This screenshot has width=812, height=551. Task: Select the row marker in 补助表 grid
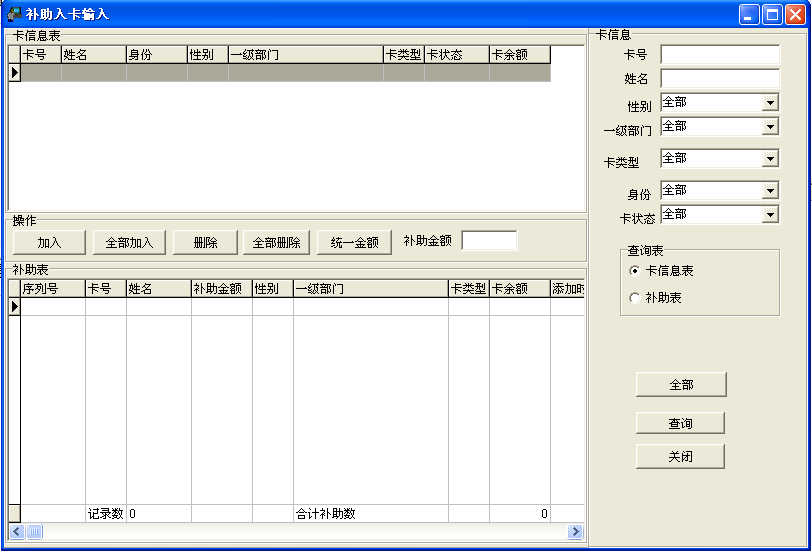pos(14,307)
